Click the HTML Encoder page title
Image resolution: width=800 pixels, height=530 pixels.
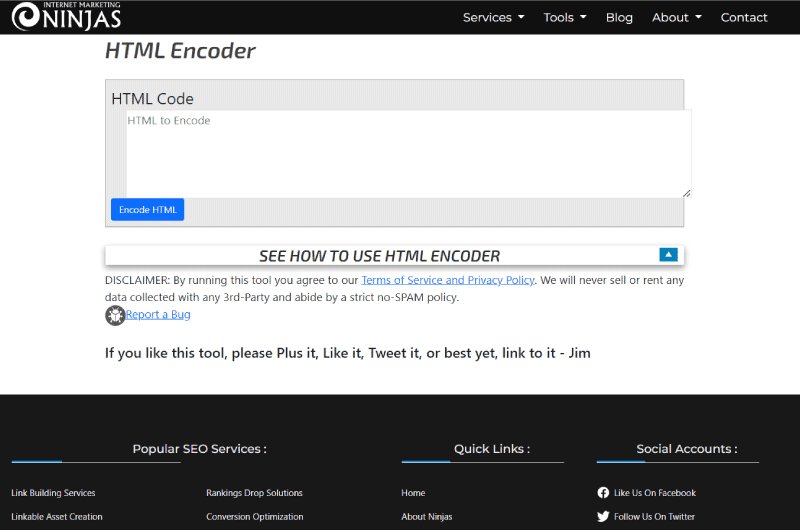tap(180, 51)
